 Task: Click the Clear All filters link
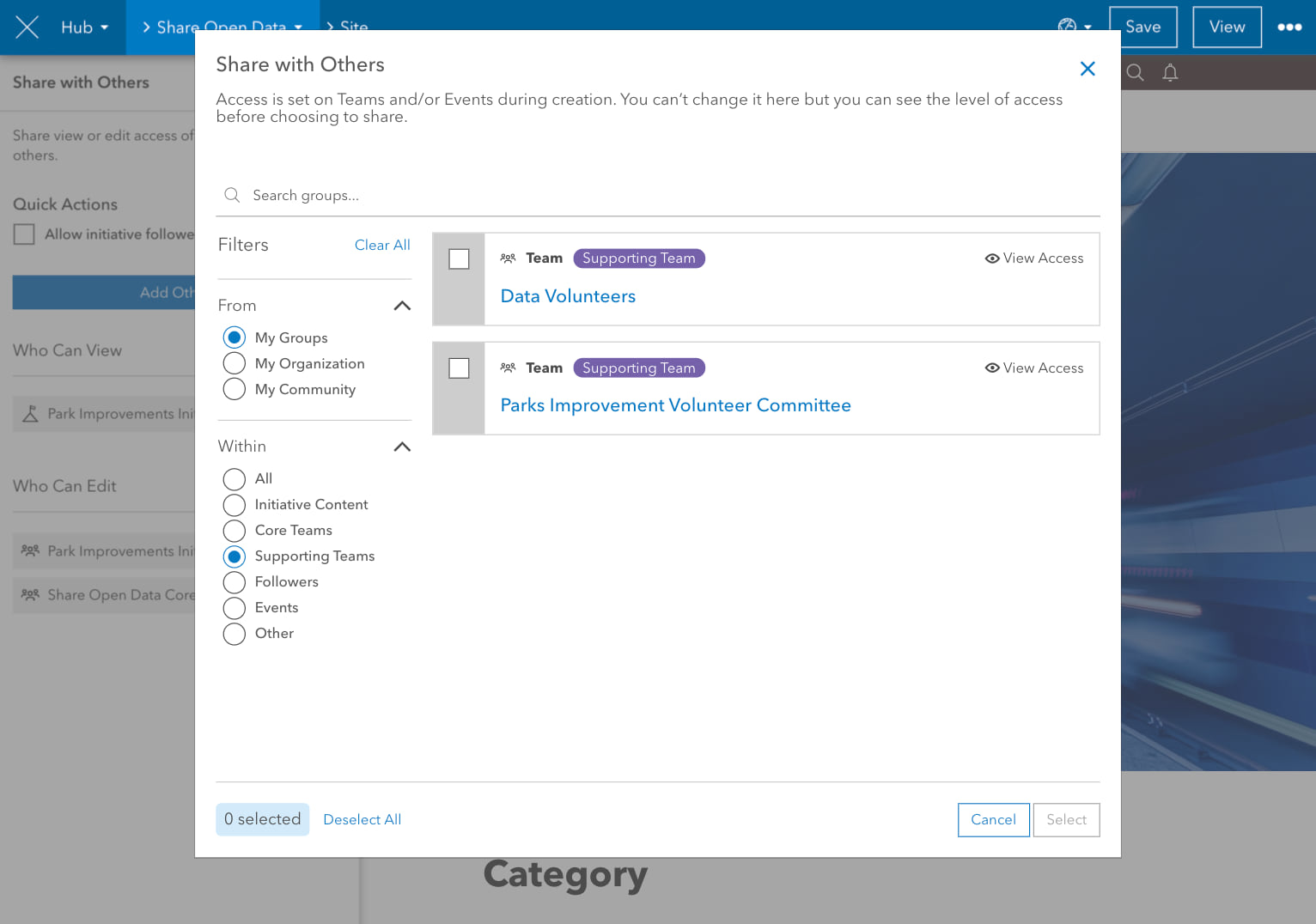381,245
